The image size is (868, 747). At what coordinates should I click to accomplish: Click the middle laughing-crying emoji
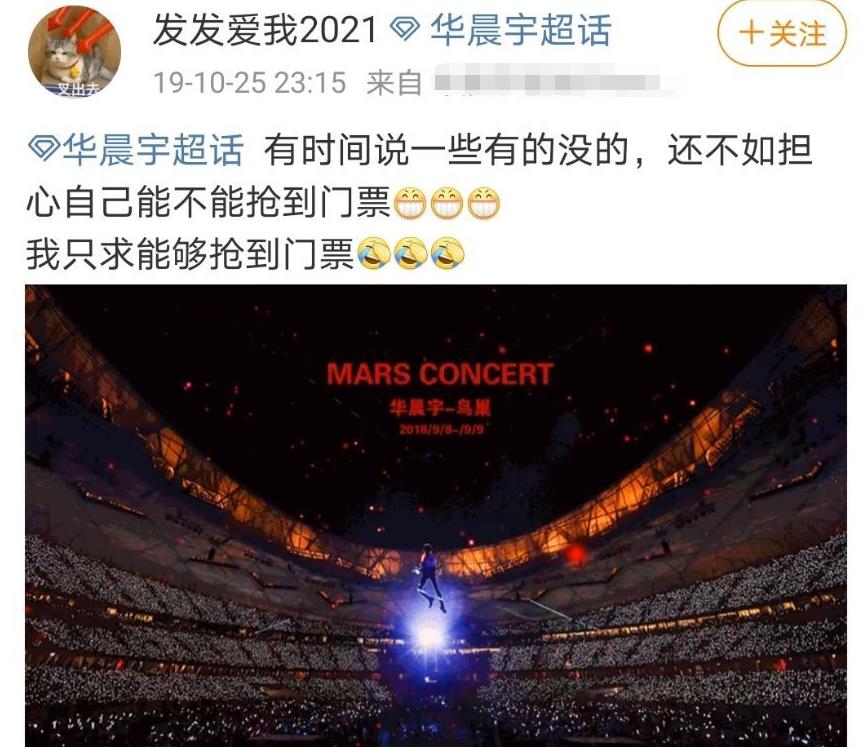410,254
